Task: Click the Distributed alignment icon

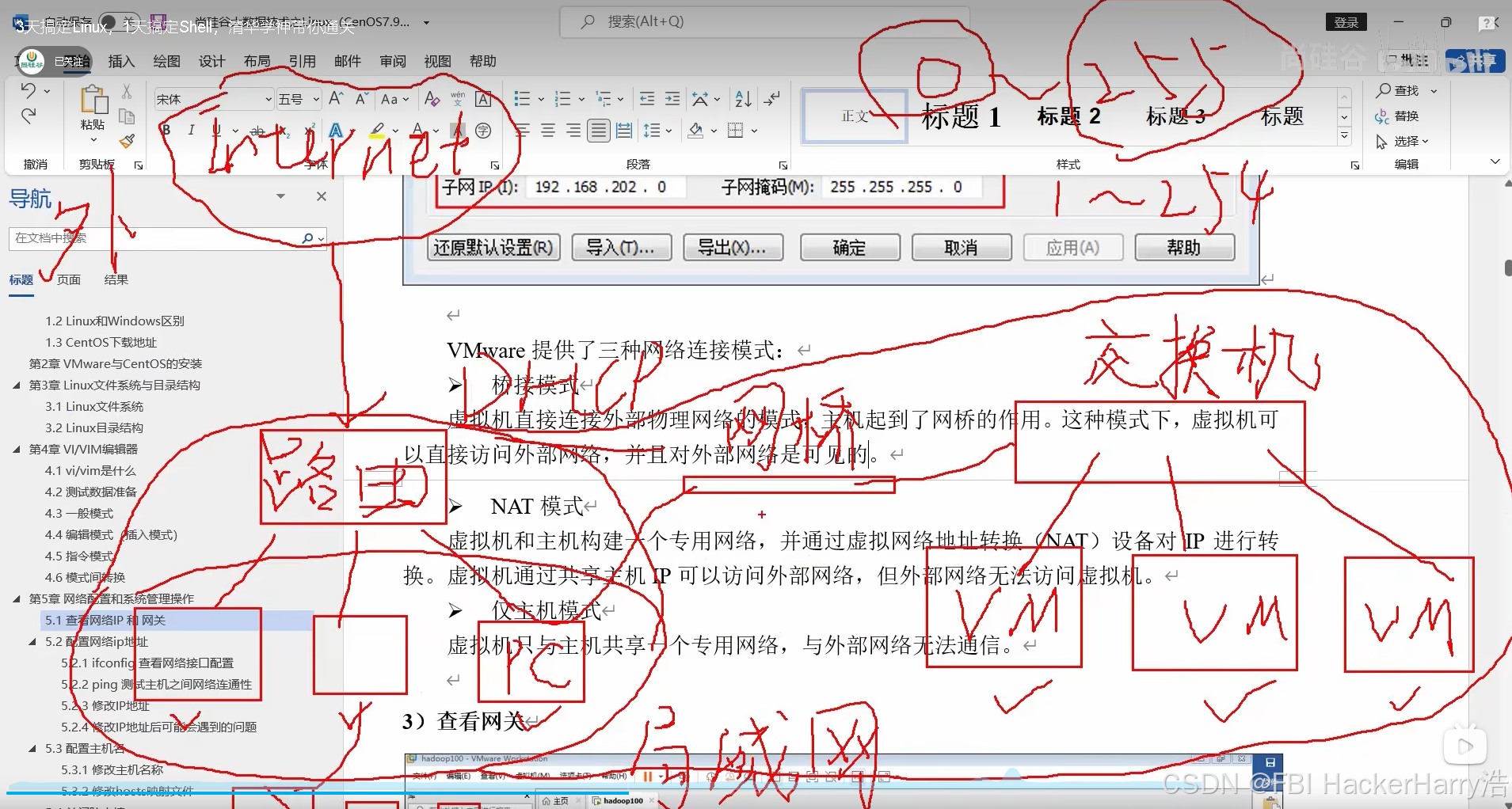Action: tap(624, 131)
